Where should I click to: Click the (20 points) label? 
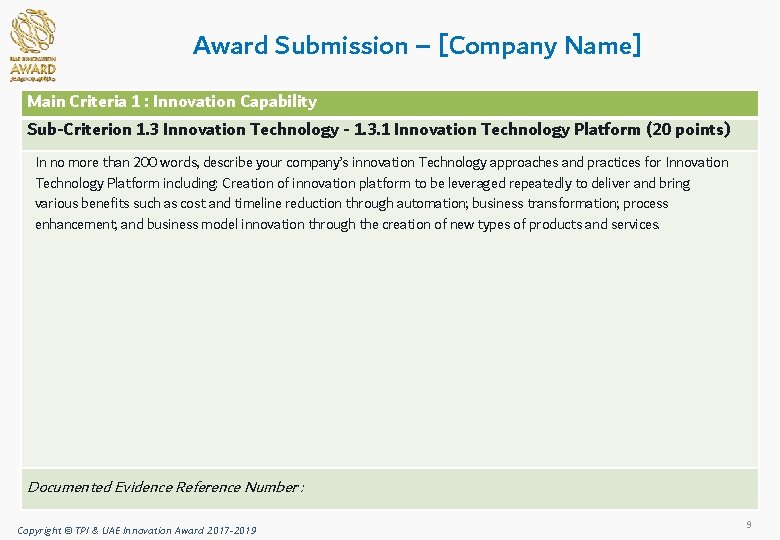click(x=688, y=130)
